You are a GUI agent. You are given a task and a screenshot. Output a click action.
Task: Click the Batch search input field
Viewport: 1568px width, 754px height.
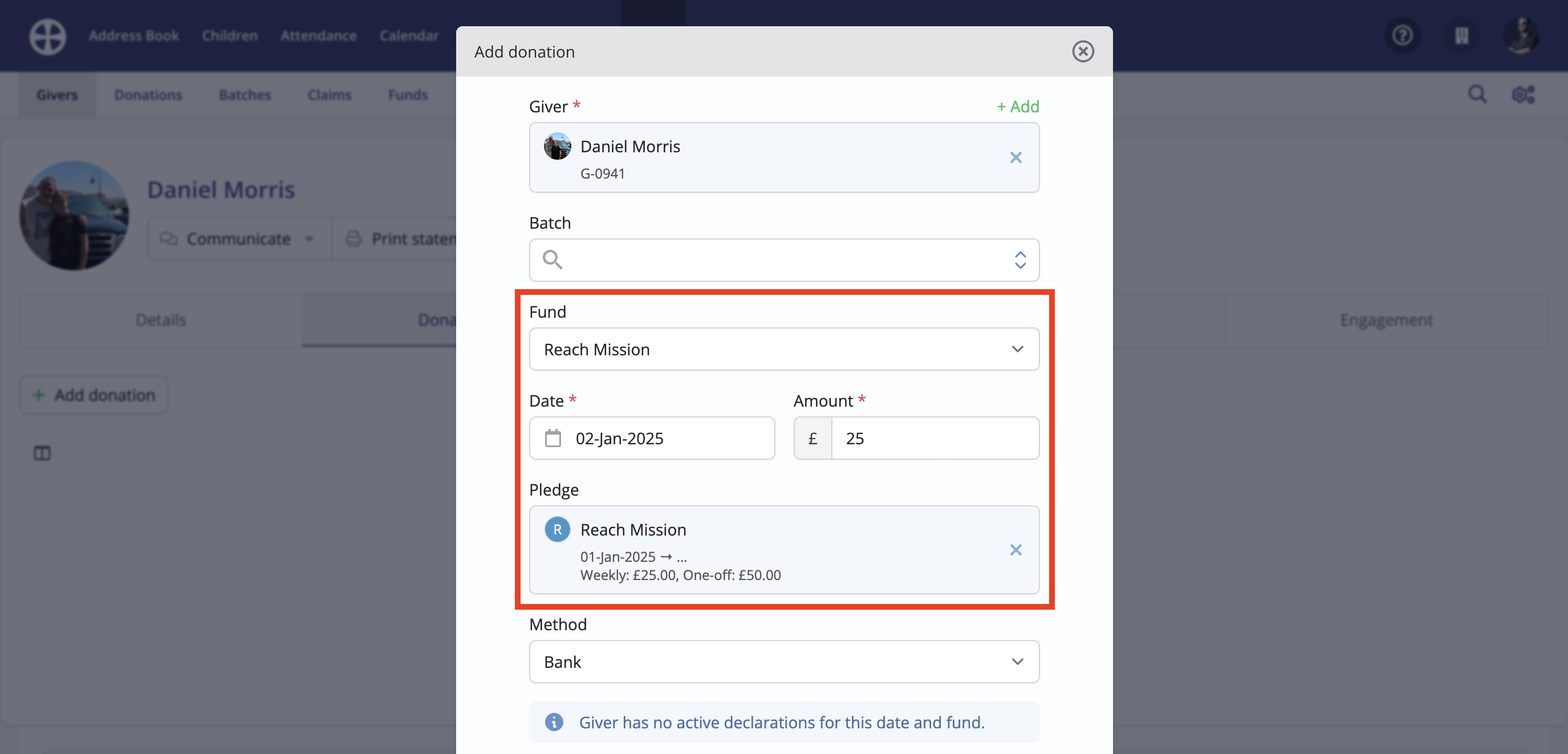pyautogui.click(x=784, y=260)
